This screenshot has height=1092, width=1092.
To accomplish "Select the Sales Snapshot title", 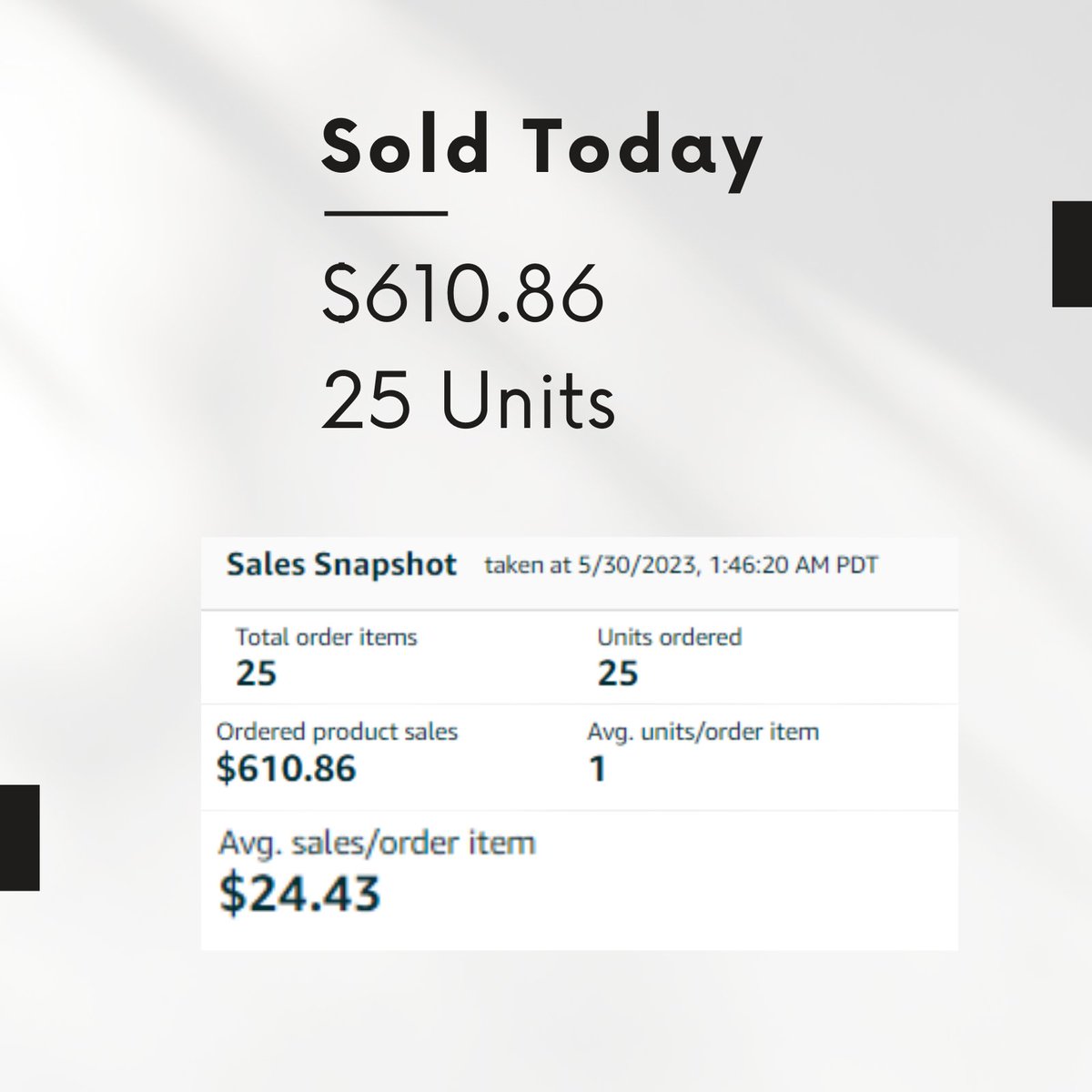I will click(x=341, y=565).
